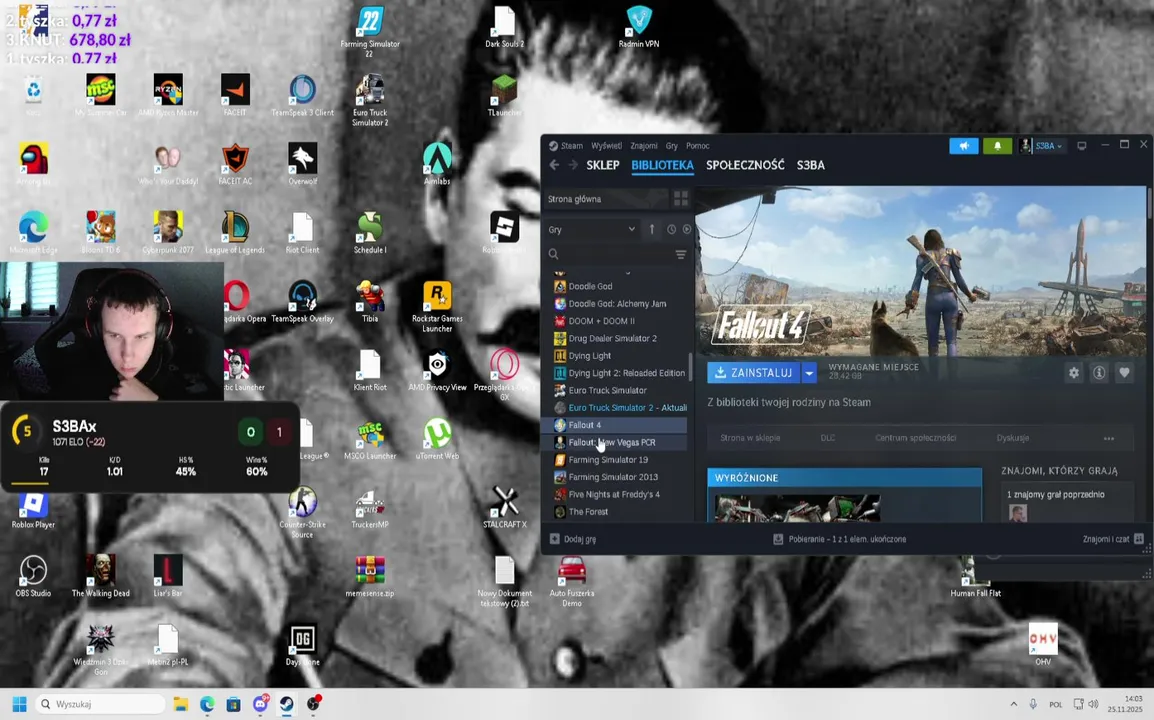Open TeamSpeak 3 Client desktop icon
Screen dimensions: 1154x720
[x=302, y=96]
